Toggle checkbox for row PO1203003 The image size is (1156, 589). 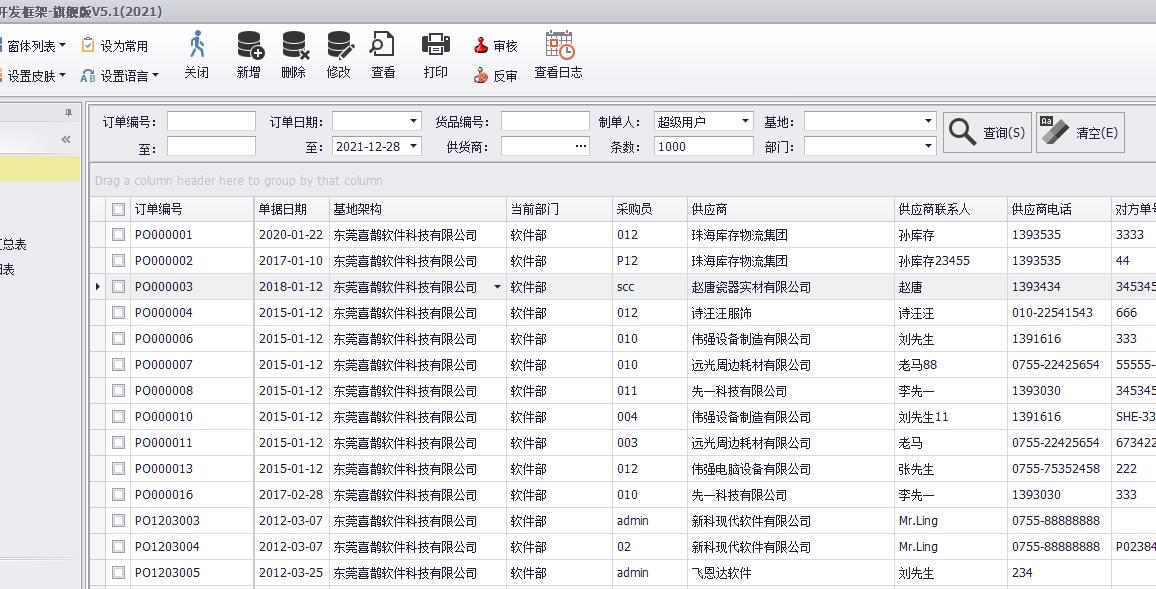[x=119, y=521]
